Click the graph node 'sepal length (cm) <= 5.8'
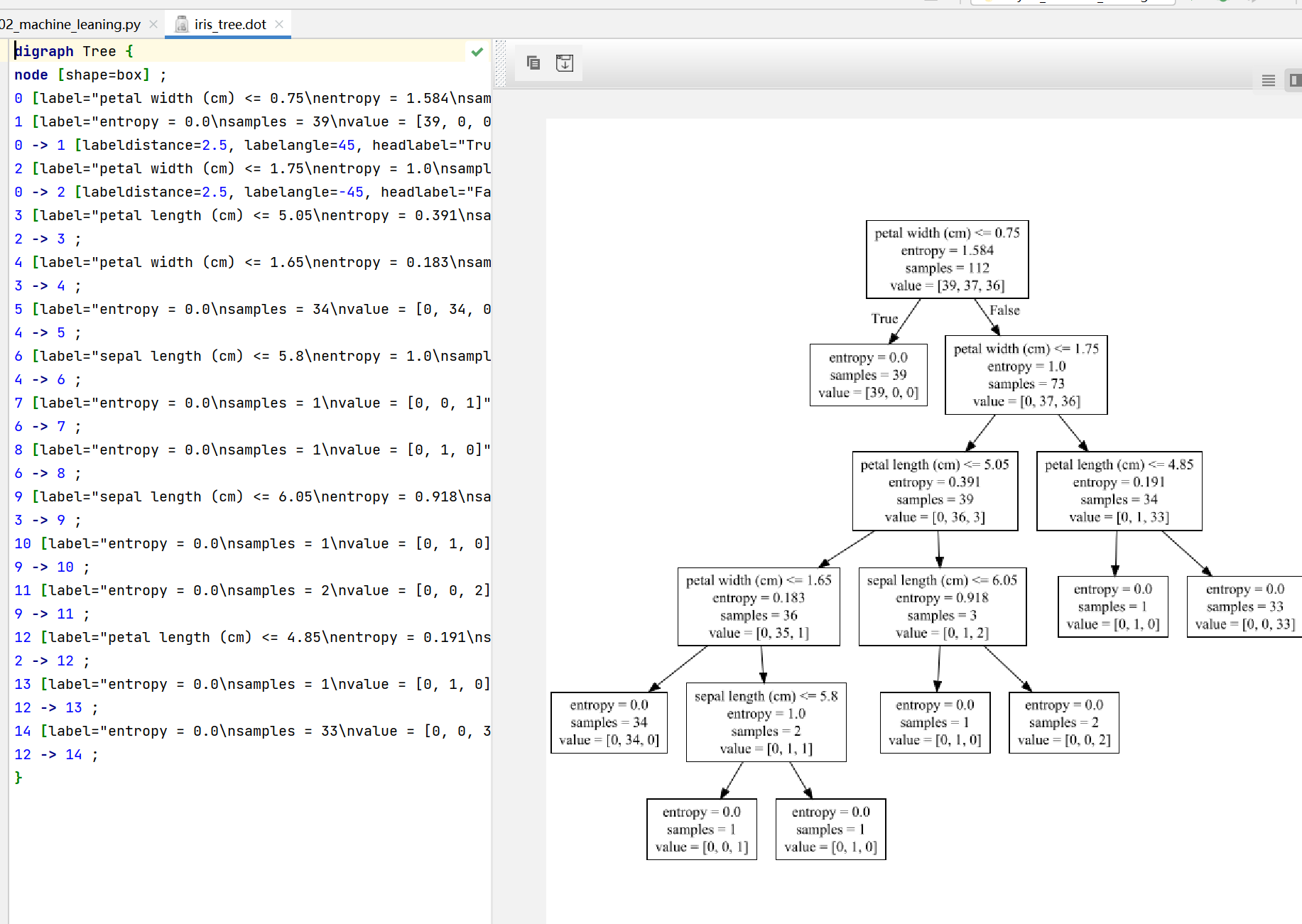The height and width of the screenshot is (924, 1302). [x=766, y=722]
